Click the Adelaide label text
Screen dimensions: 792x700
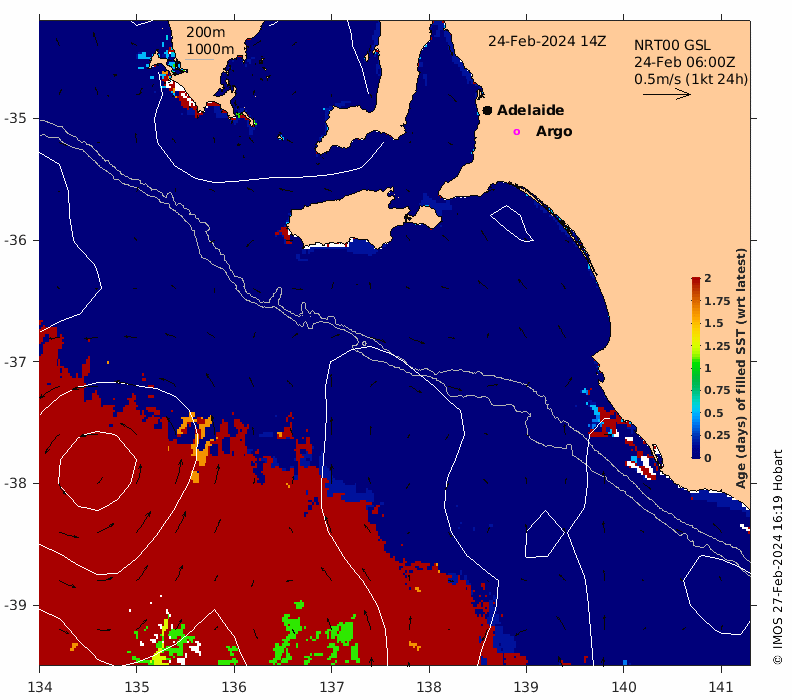[x=530, y=110]
